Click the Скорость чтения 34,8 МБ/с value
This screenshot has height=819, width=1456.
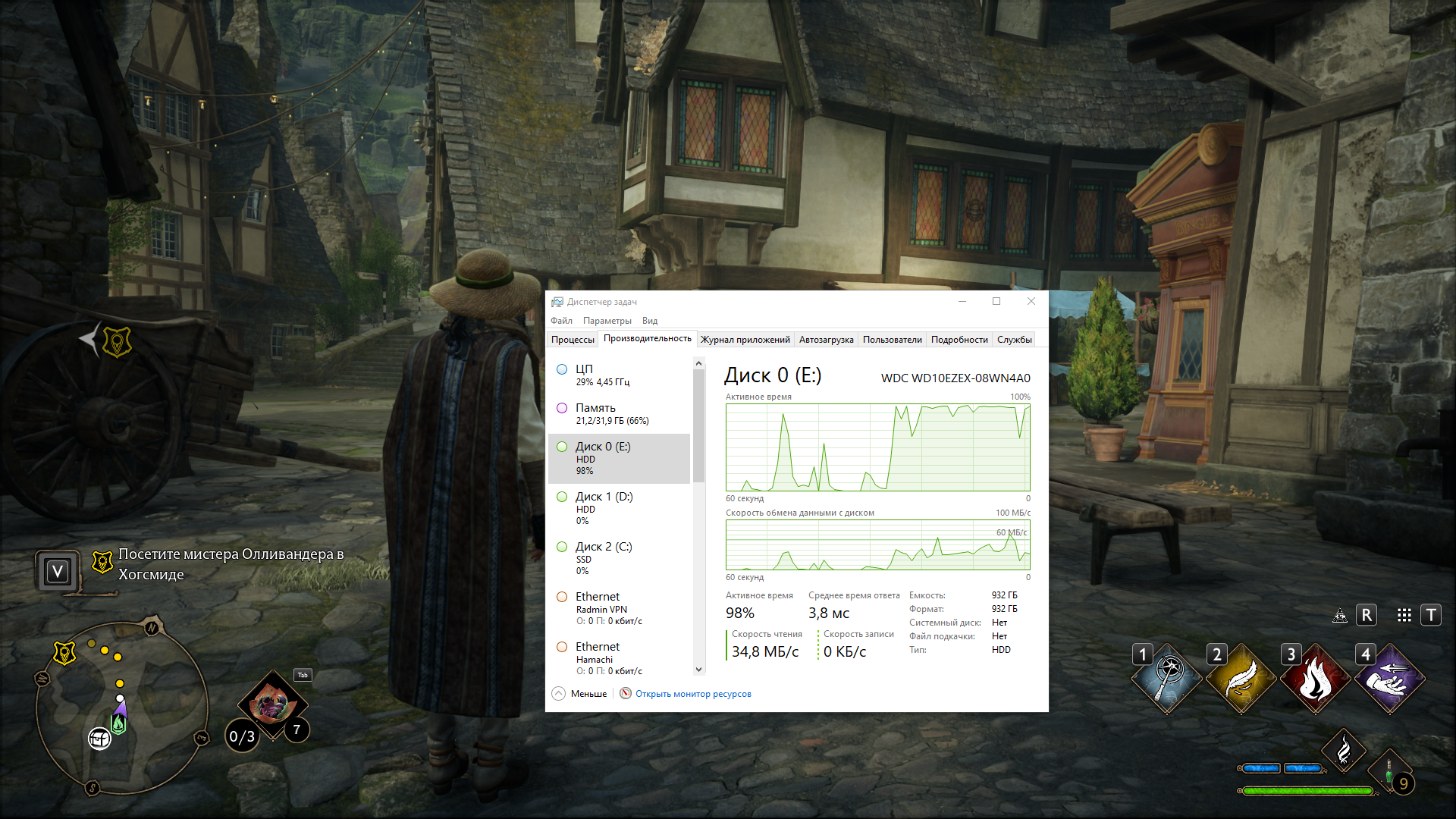click(765, 651)
